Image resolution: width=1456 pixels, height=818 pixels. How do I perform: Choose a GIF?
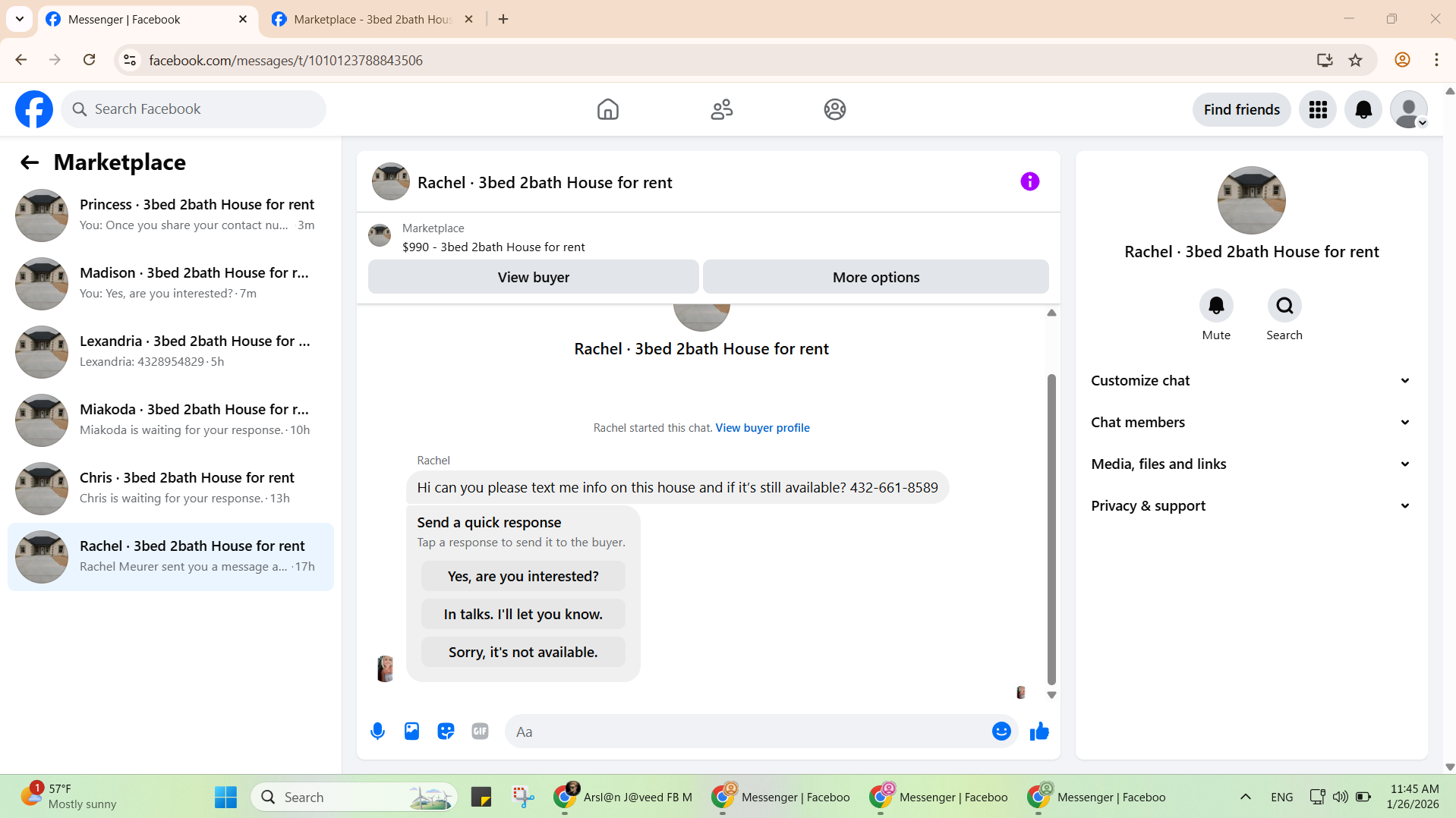point(480,731)
